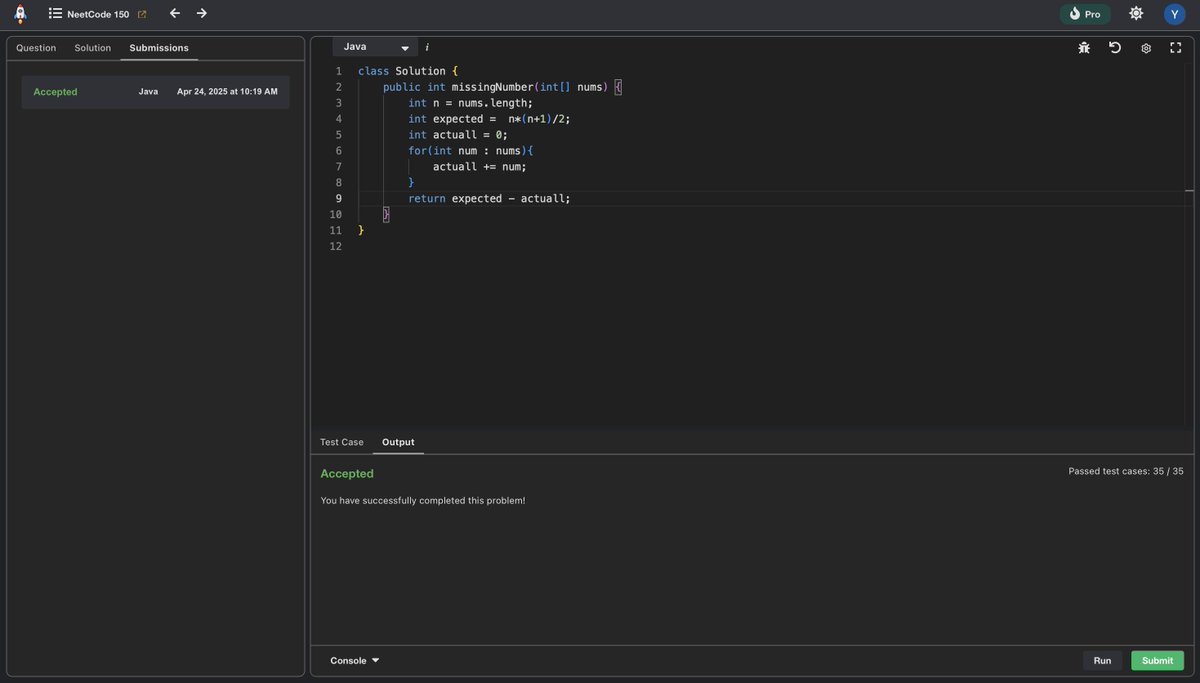Expand the Console dropdown

(x=355, y=661)
